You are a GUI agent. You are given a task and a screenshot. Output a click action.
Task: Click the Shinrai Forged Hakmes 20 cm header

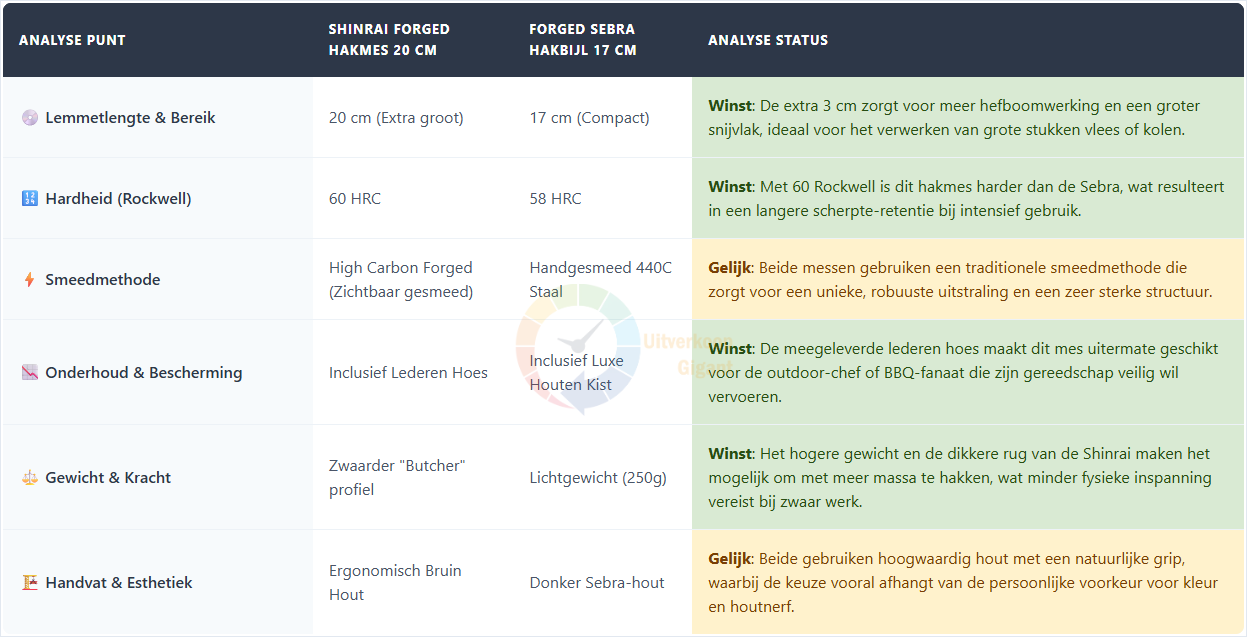(x=389, y=40)
